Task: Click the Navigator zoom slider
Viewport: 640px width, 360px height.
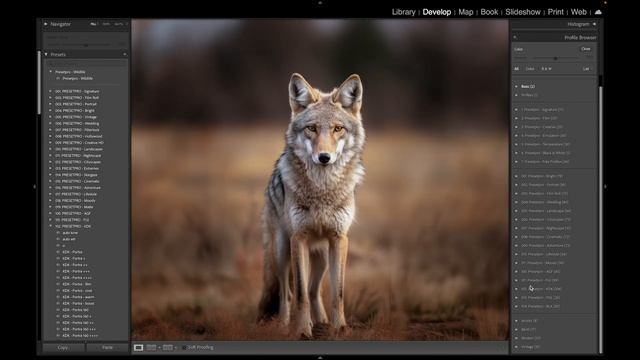Action: pos(86,45)
